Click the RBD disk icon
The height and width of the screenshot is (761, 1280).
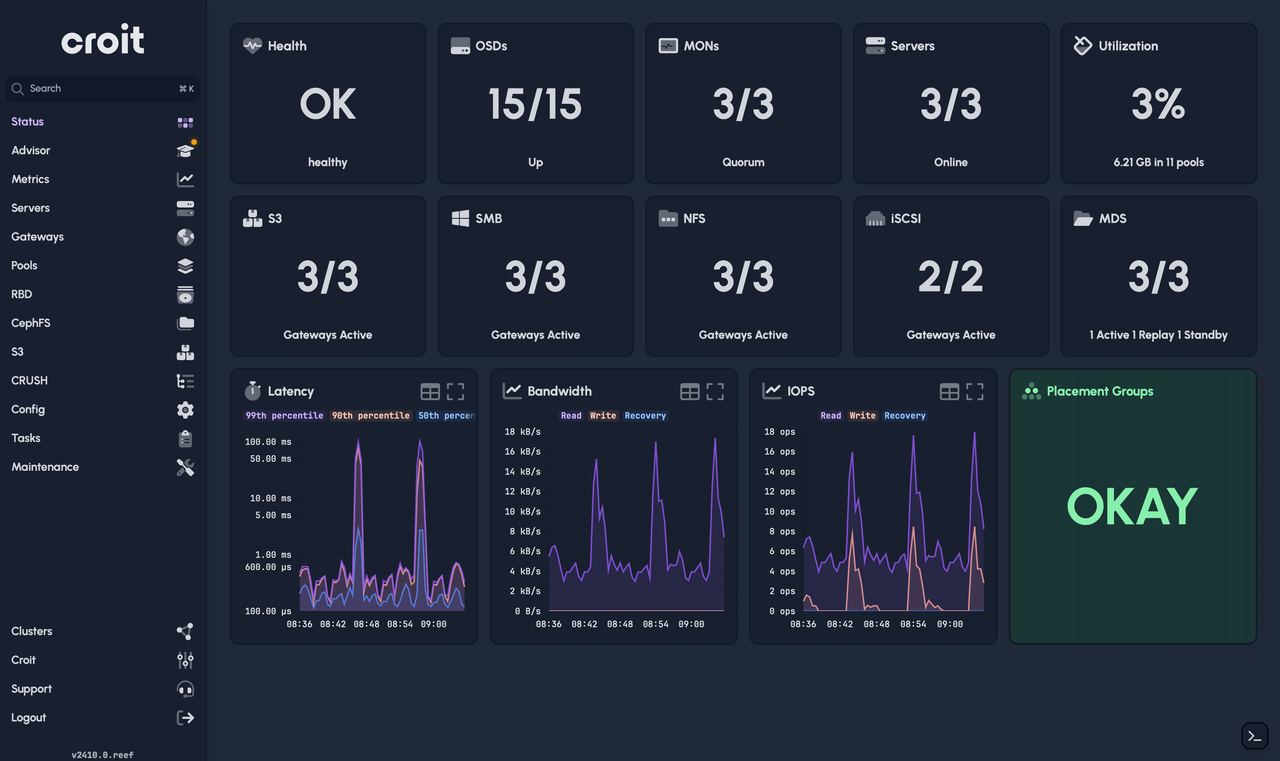[x=185, y=295]
